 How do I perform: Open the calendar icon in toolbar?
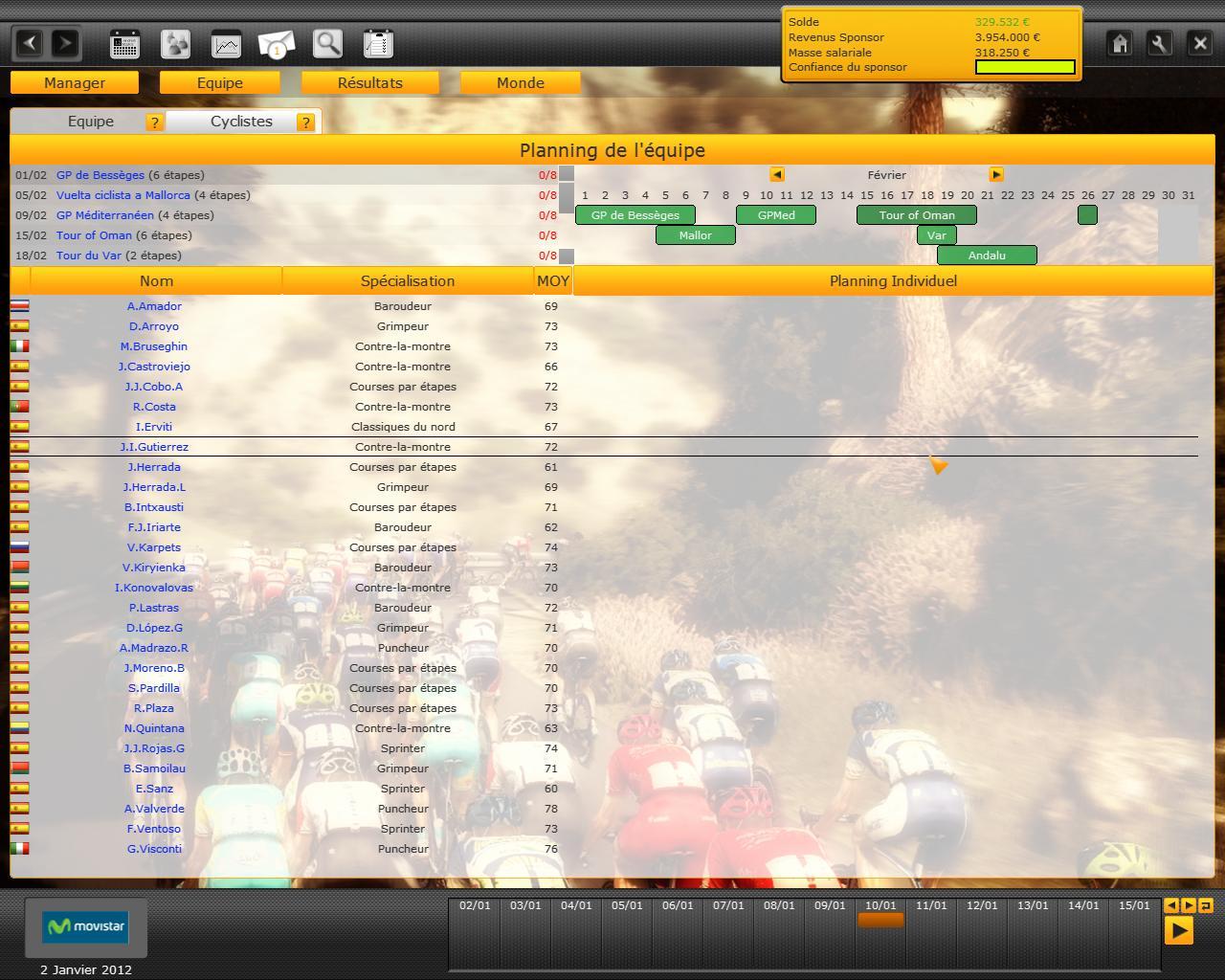pos(124,44)
